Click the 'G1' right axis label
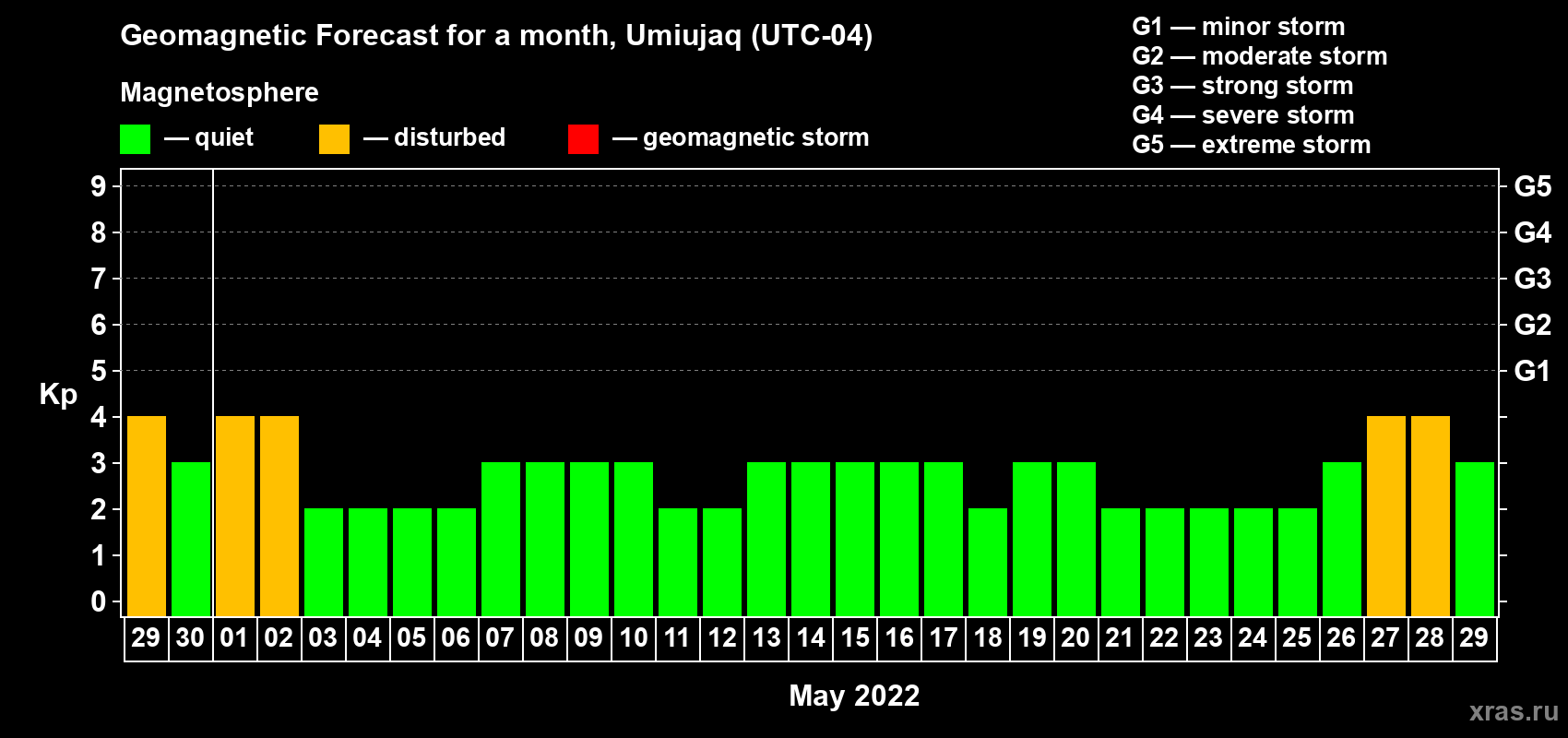The height and width of the screenshot is (738, 1568). [x=1533, y=371]
